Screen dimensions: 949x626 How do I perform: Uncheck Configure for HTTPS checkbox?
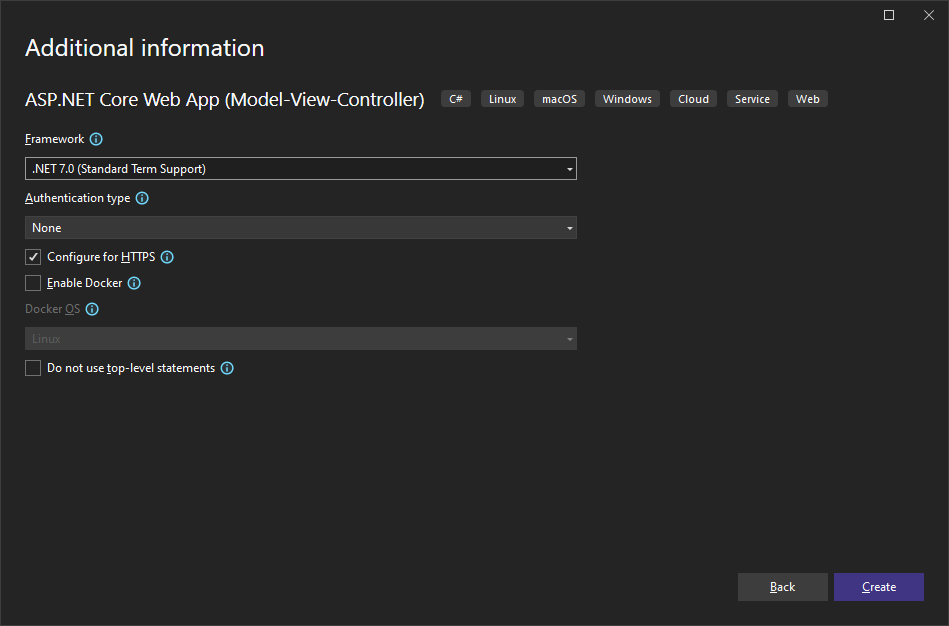click(x=33, y=257)
